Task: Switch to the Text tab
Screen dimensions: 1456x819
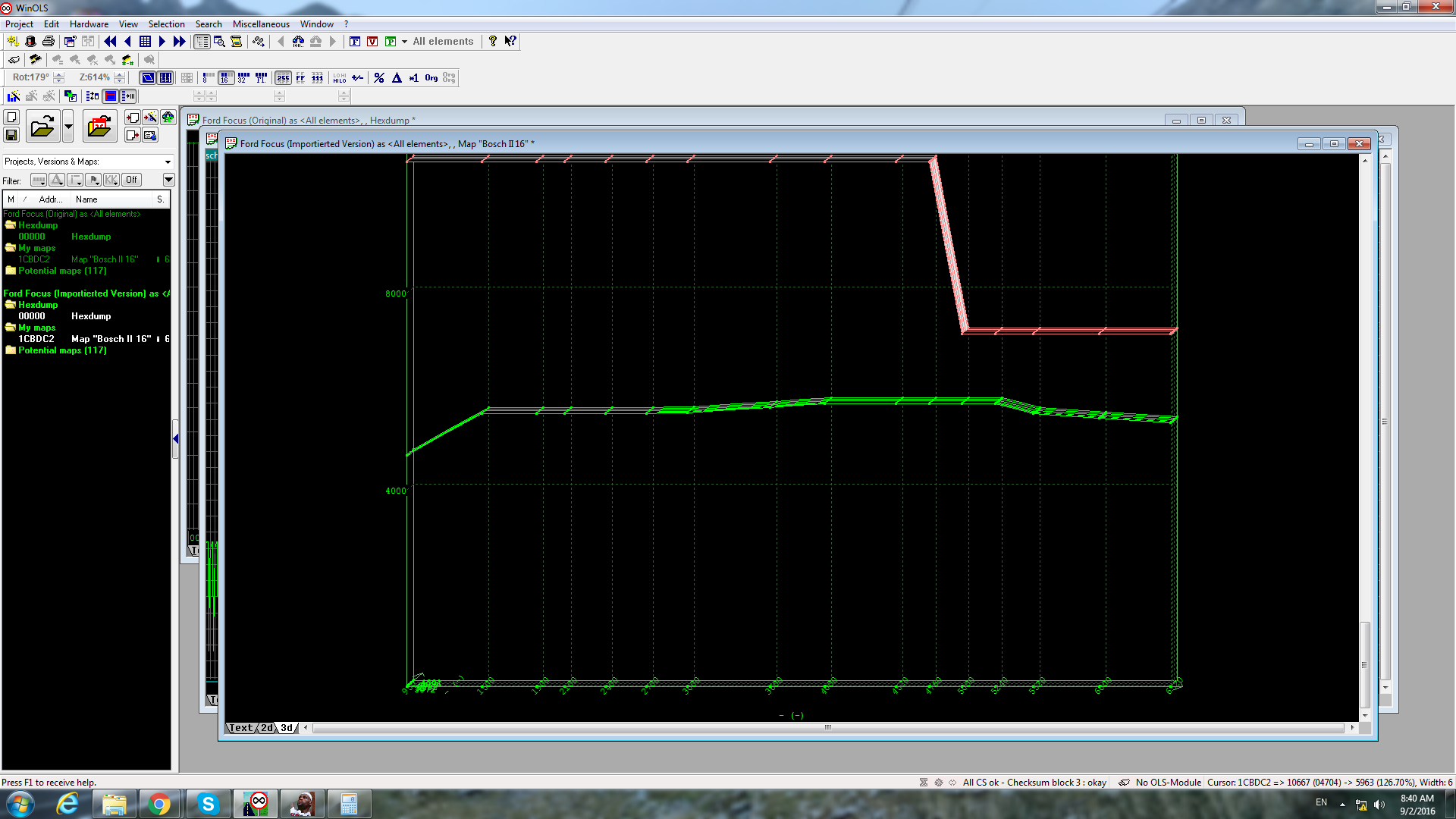Action: tap(240, 728)
